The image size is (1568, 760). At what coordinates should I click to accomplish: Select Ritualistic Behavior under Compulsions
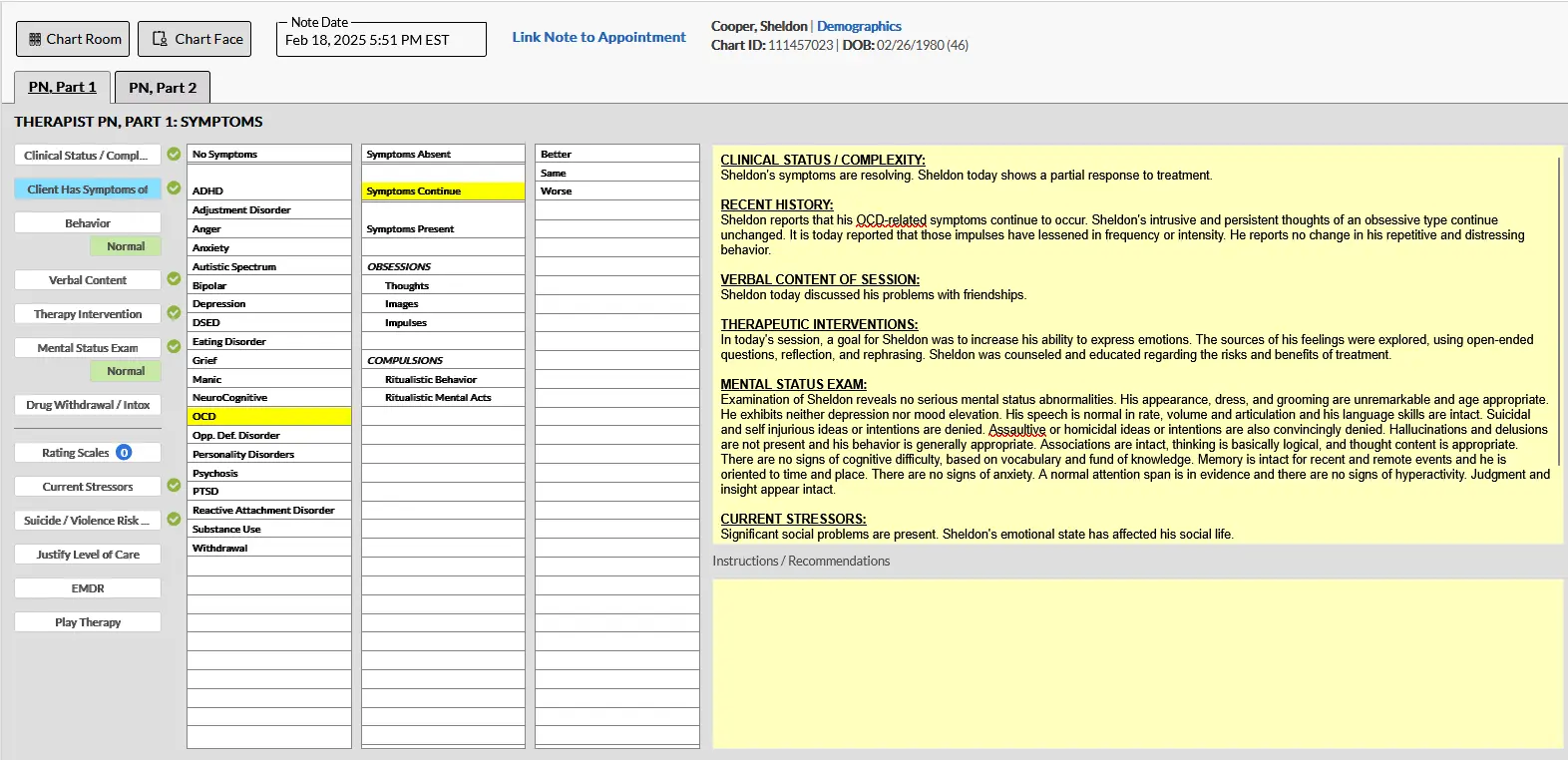(443, 380)
